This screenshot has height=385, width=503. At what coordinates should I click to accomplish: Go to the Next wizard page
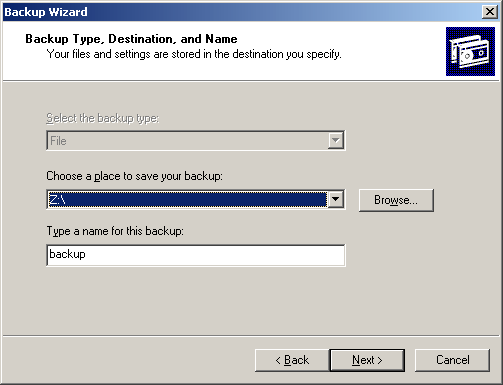(367, 360)
